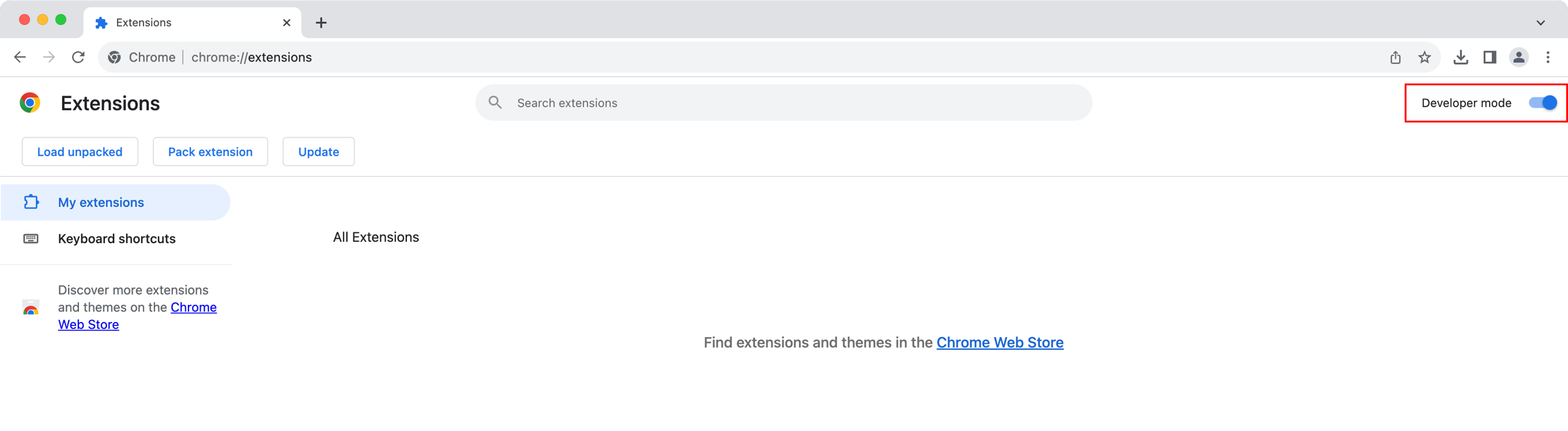The width and height of the screenshot is (1568, 431).
Task: Open Chrome's three-dot menu
Action: pyautogui.click(x=1548, y=58)
